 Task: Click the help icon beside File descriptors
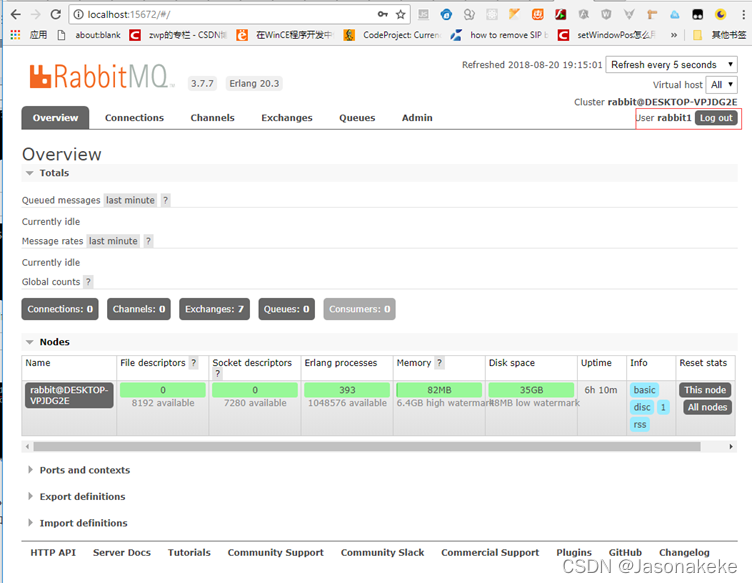tap(194, 363)
